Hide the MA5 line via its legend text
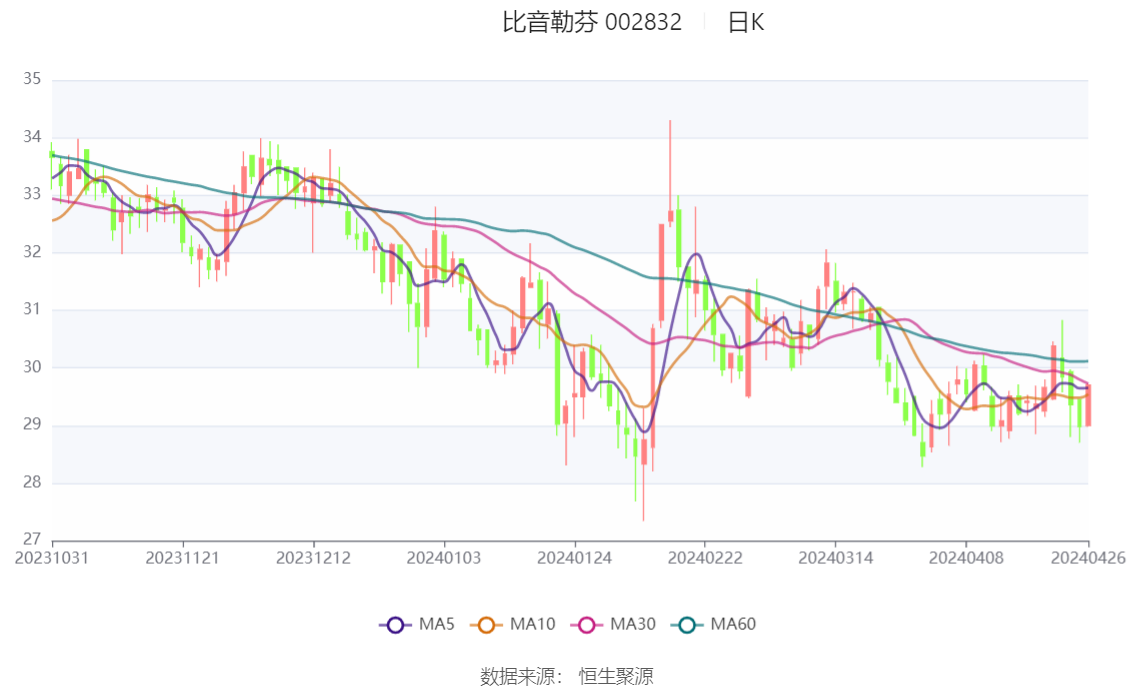Screen dimensions: 1134x689 click(x=437, y=625)
